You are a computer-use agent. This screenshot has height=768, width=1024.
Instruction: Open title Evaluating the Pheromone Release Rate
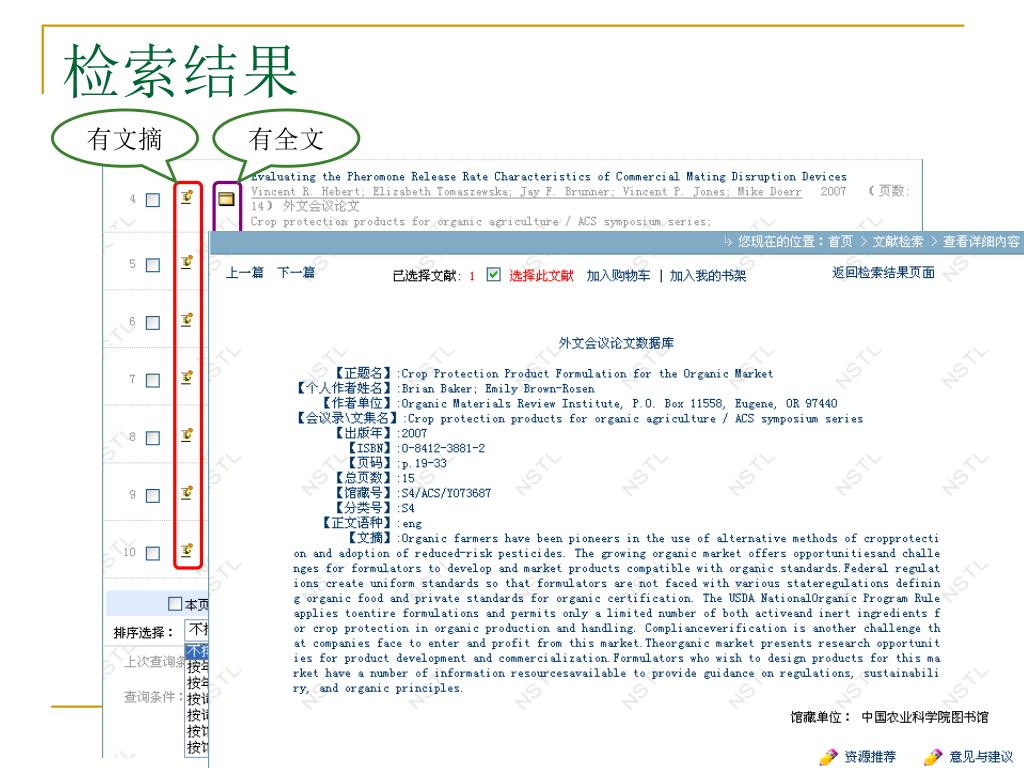pos(549,176)
